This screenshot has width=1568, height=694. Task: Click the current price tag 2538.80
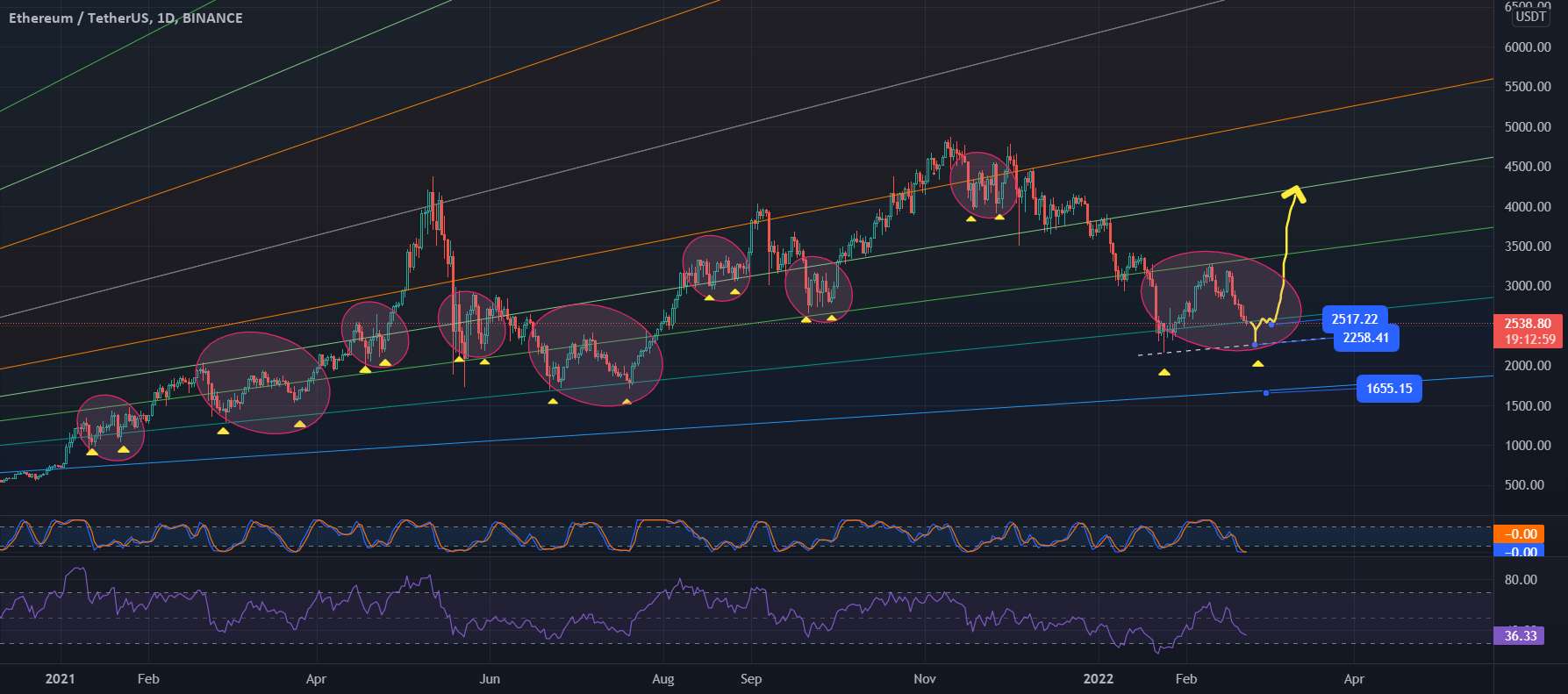pos(1527,323)
